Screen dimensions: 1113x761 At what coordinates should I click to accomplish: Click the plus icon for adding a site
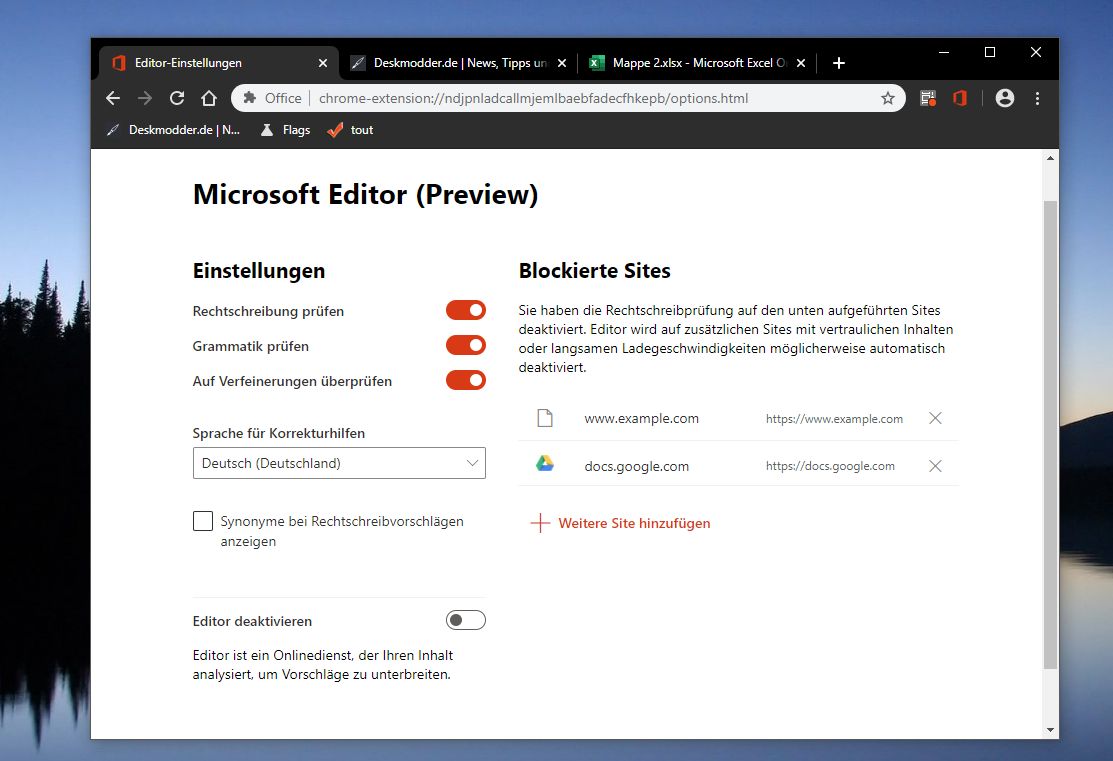[540, 523]
